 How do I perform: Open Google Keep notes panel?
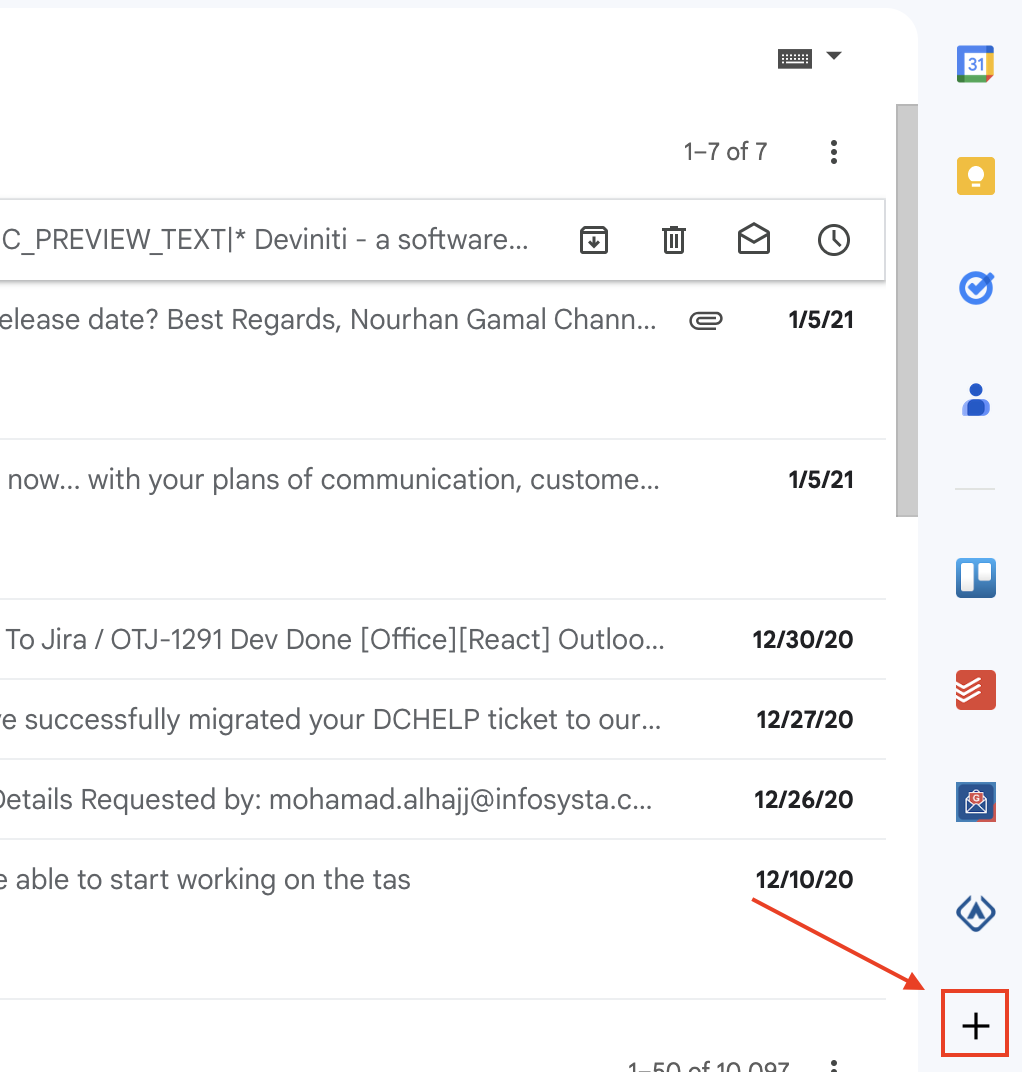coord(975,174)
